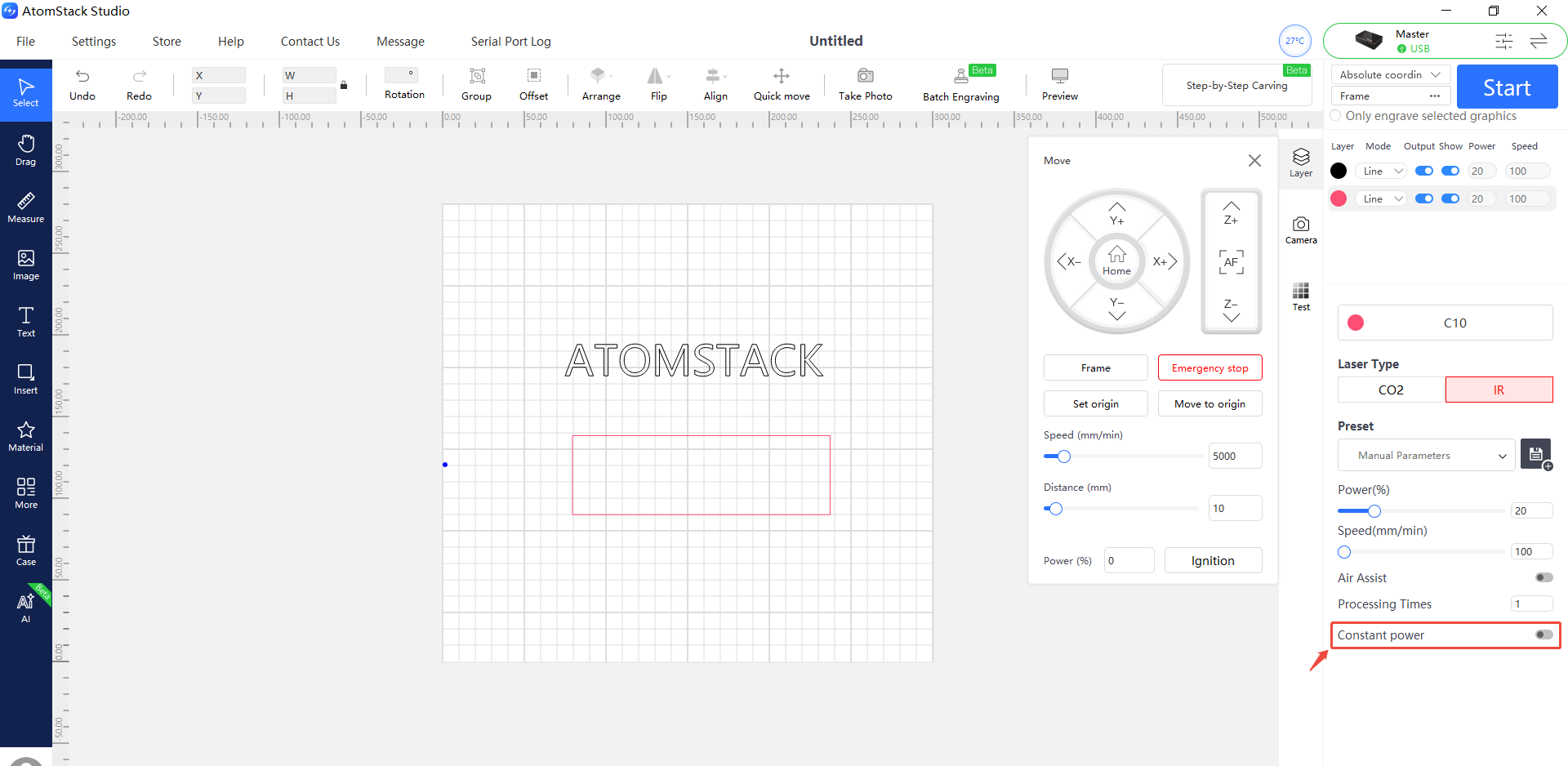Preview the engraving job
The height and width of the screenshot is (766, 1568).
(1060, 85)
